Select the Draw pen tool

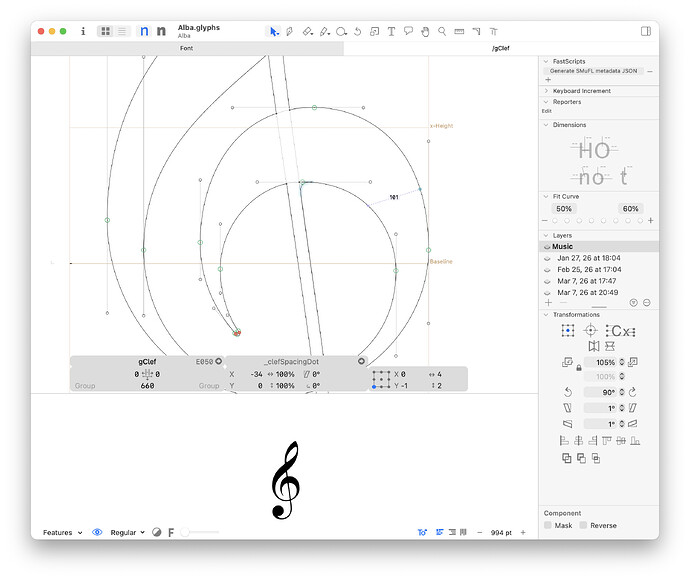pyautogui.click(x=289, y=32)
